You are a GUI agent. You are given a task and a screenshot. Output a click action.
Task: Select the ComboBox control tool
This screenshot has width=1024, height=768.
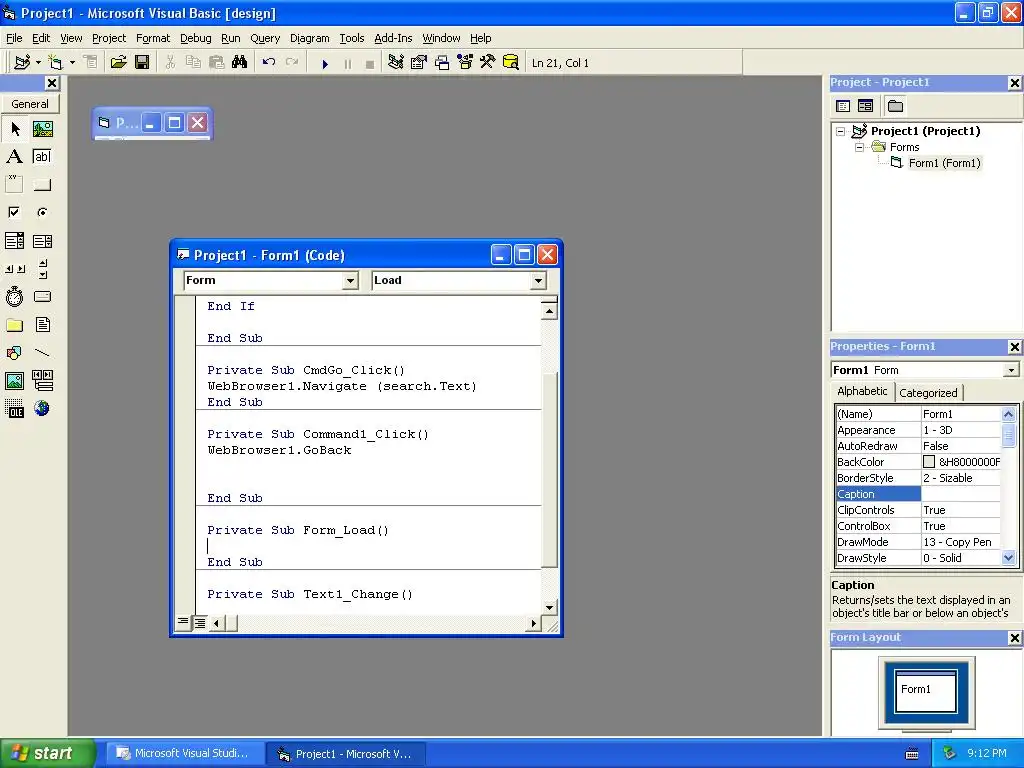[x=14, y=241]
